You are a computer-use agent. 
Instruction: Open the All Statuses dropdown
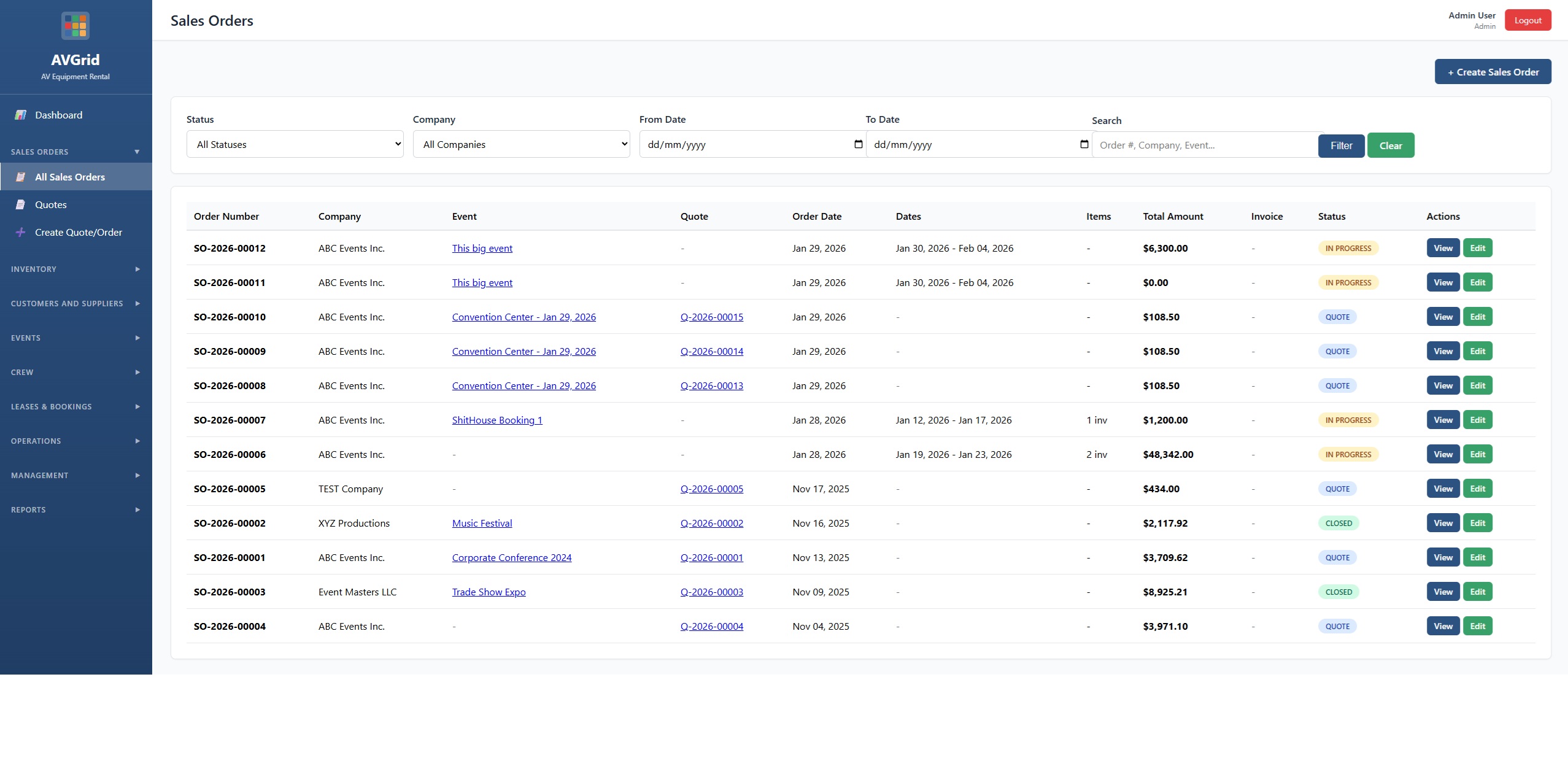click(295, 144)
